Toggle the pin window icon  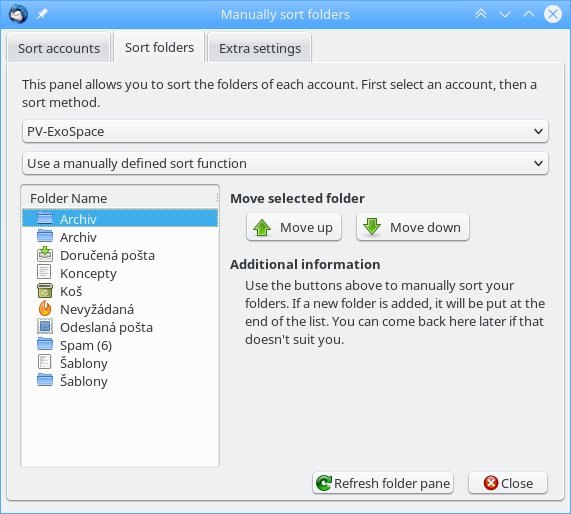42,15
